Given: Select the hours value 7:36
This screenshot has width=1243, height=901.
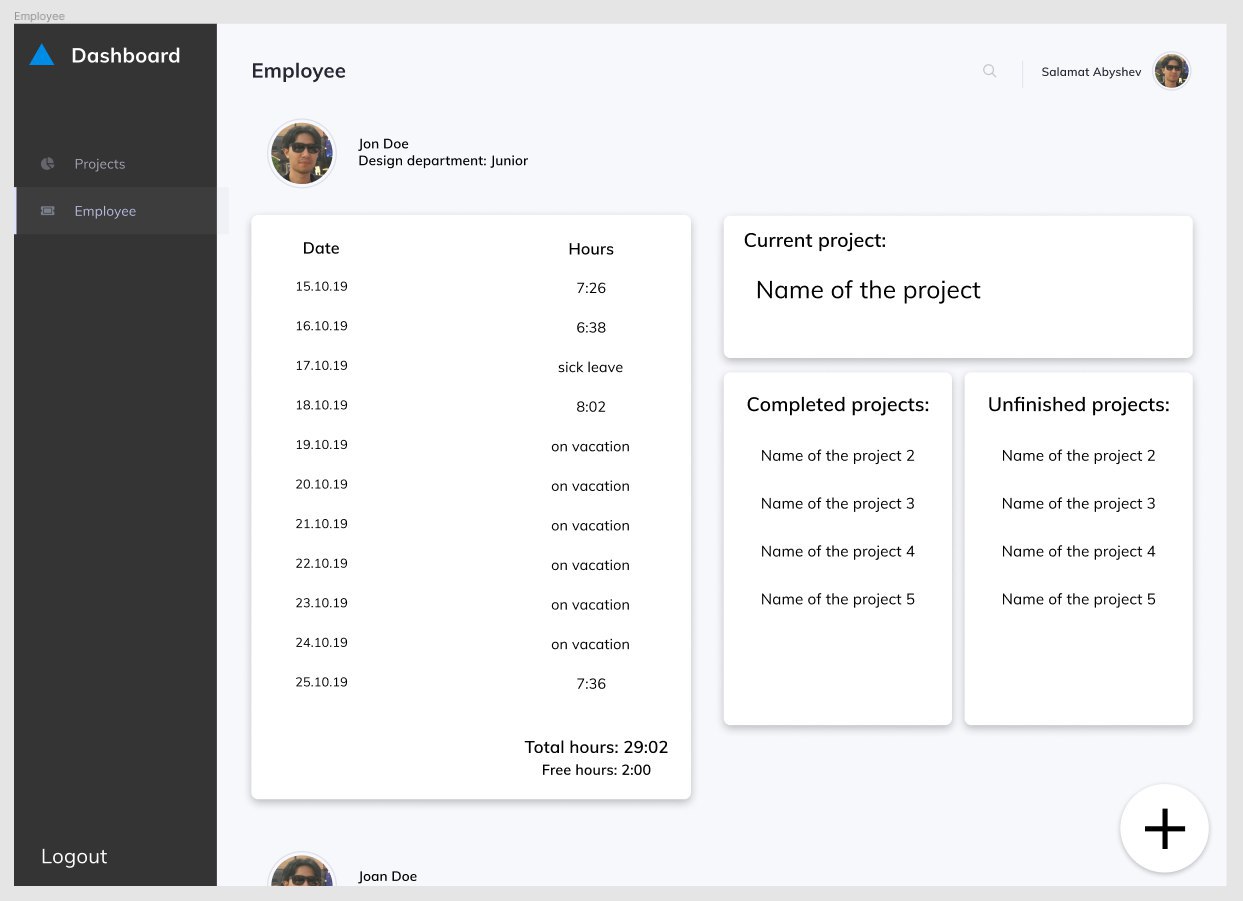Looking at the screenshot, I should pos(591,684).
